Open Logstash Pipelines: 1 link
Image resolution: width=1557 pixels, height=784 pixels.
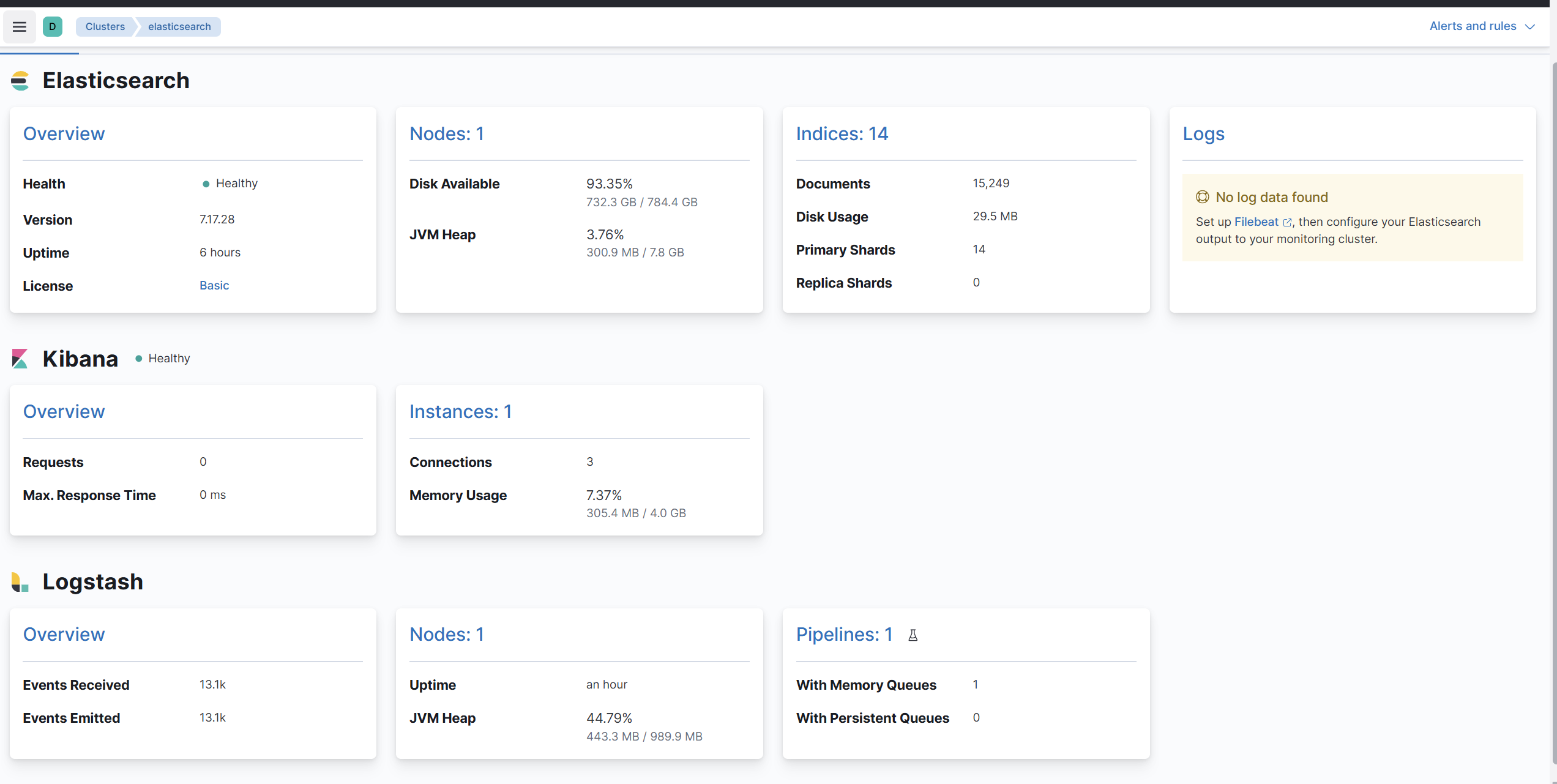[x=844, y=634]
